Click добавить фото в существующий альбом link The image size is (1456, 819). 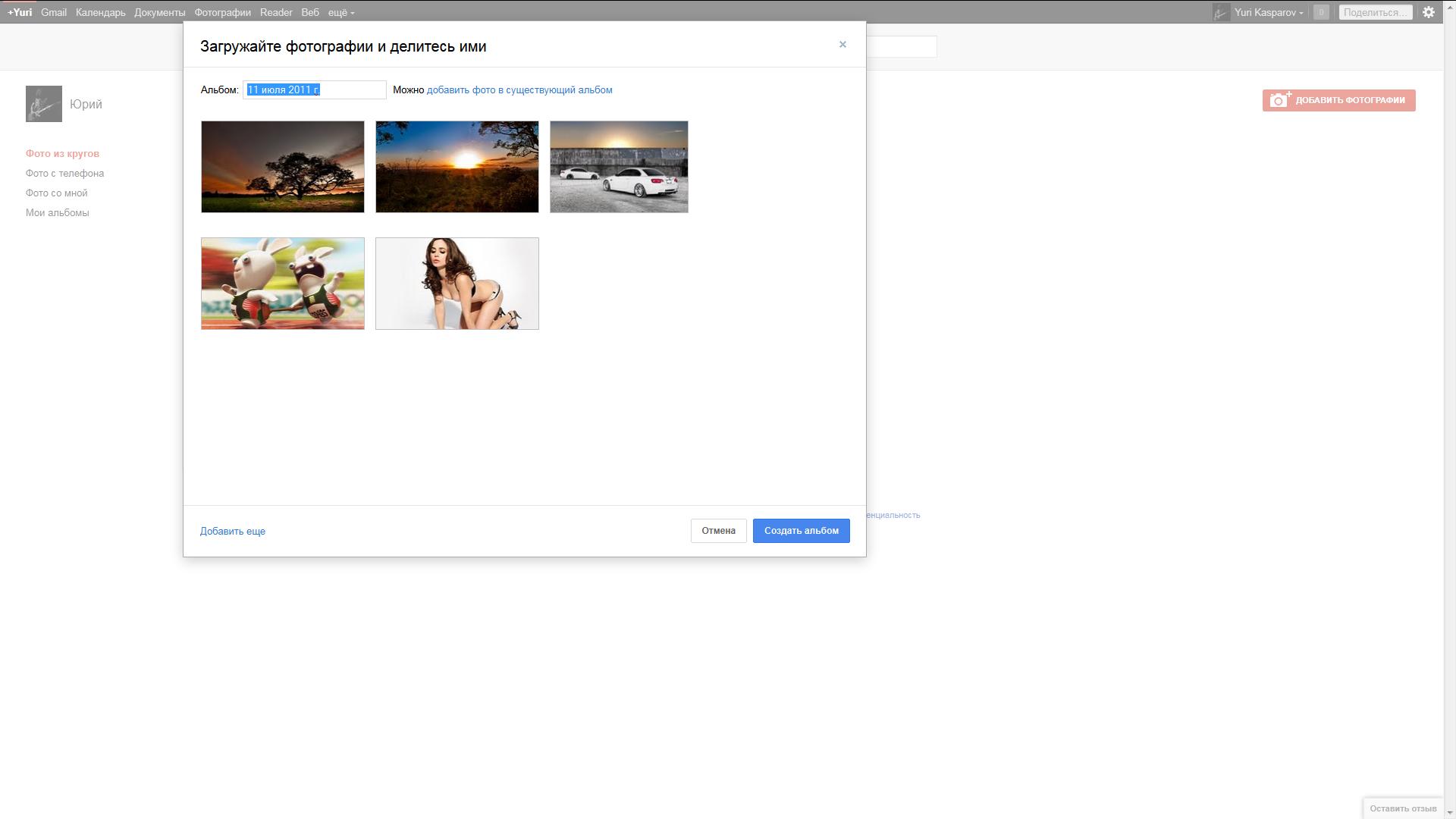click(x=519, y=89)
